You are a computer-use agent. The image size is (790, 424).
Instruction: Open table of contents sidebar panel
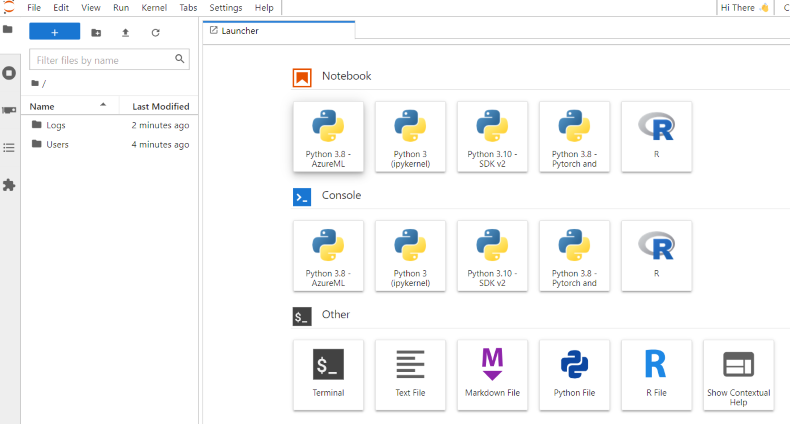pyautogui.click(x=9, y=148)
